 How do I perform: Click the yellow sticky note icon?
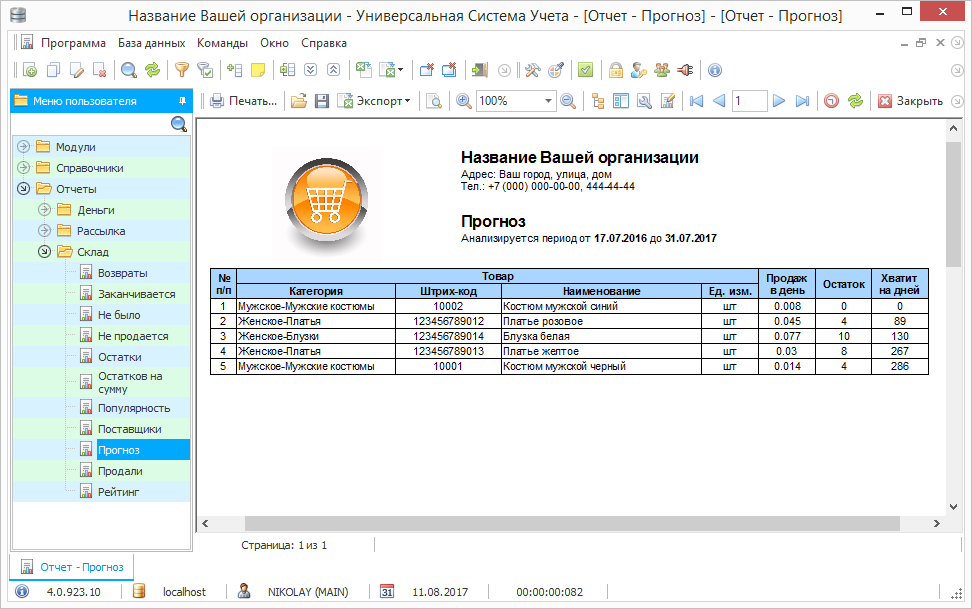[258, 70]
